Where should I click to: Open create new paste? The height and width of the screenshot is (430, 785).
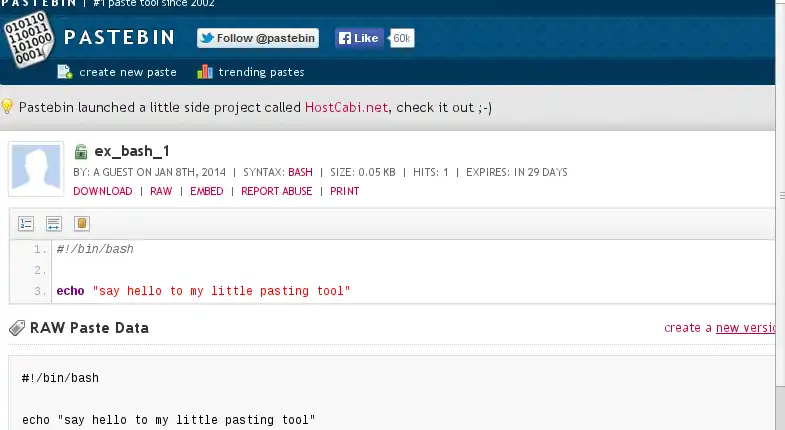128,72
